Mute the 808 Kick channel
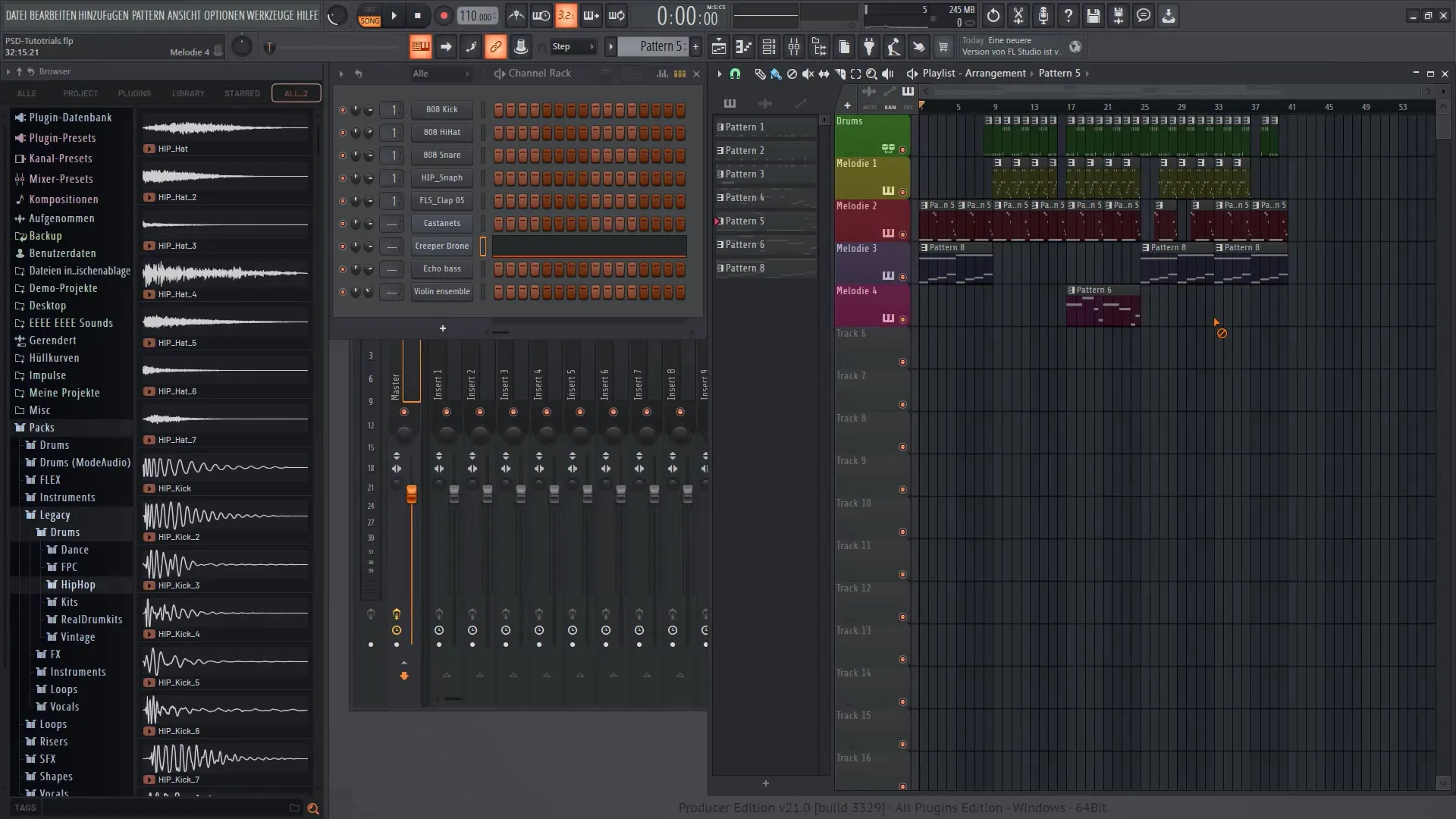Viewport: 1456px width, 819px height. tap(343, 110)
